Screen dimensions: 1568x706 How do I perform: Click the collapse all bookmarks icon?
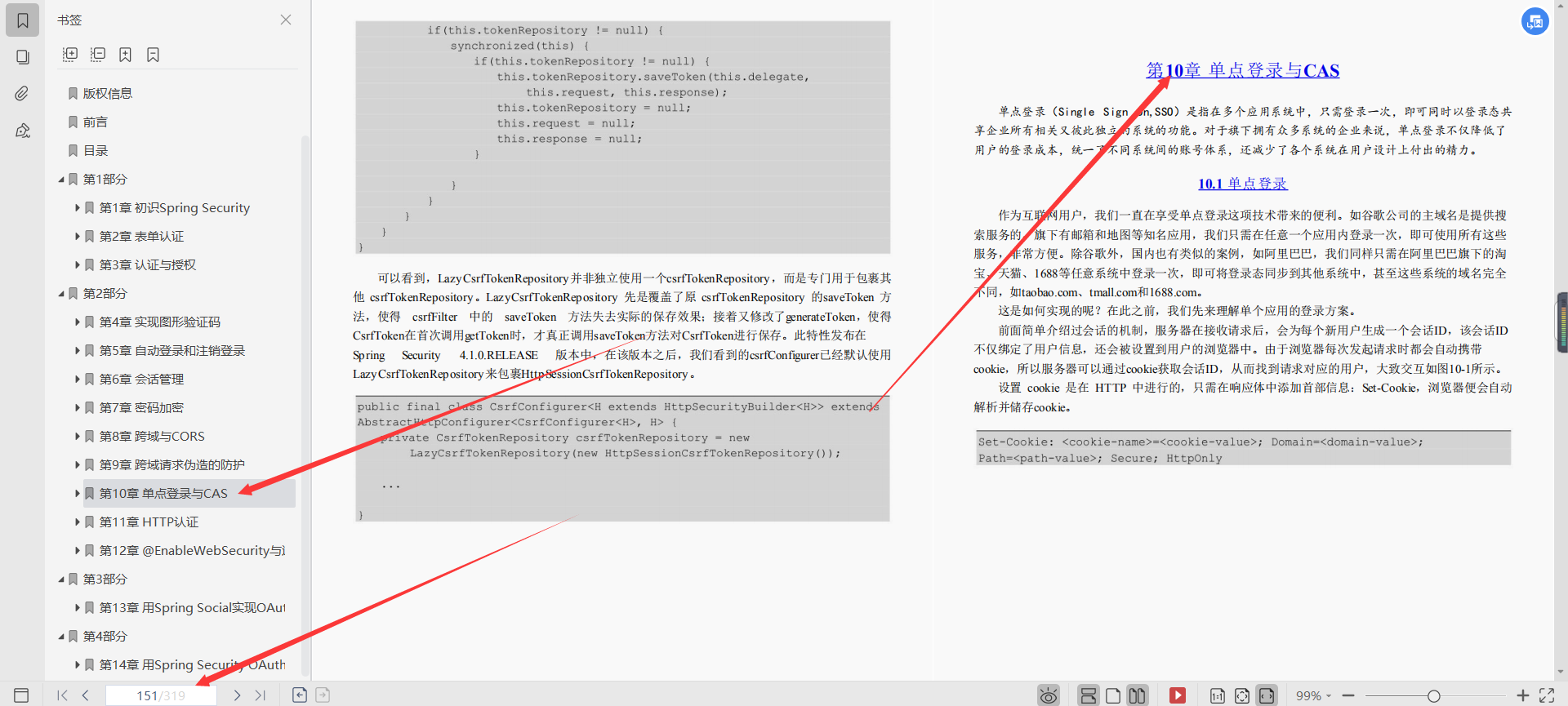pos(98,55)
